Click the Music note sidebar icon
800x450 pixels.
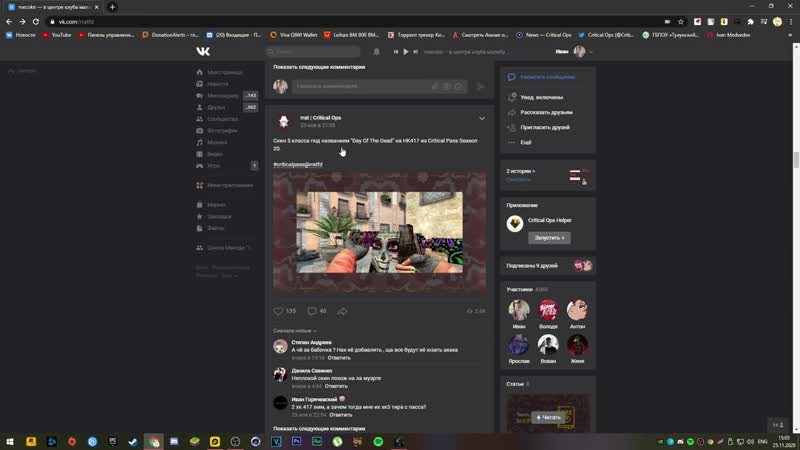coord(199,142)
